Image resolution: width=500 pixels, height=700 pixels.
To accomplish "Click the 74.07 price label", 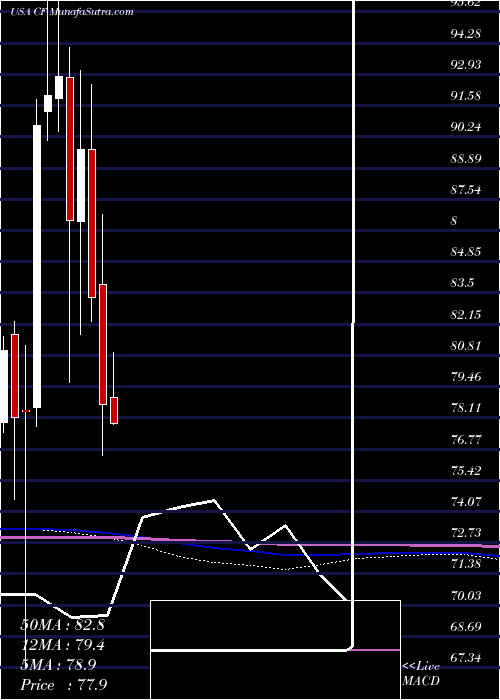I will (465, 502).
